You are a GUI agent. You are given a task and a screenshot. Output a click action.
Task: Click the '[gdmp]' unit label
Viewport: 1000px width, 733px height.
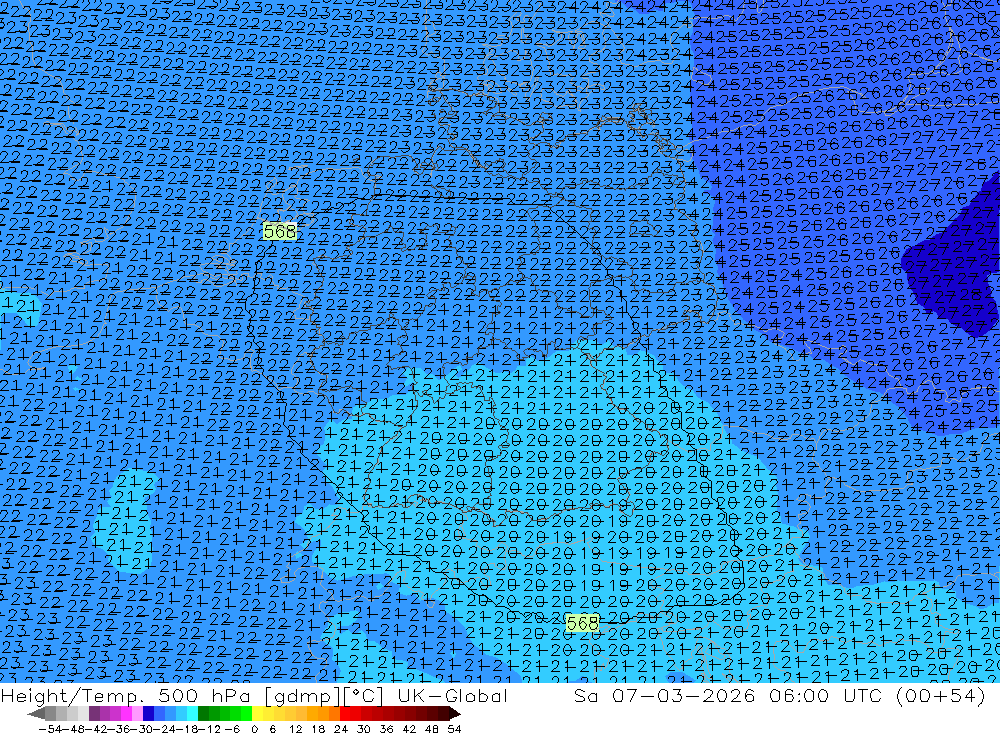click(x=304, y=696)
